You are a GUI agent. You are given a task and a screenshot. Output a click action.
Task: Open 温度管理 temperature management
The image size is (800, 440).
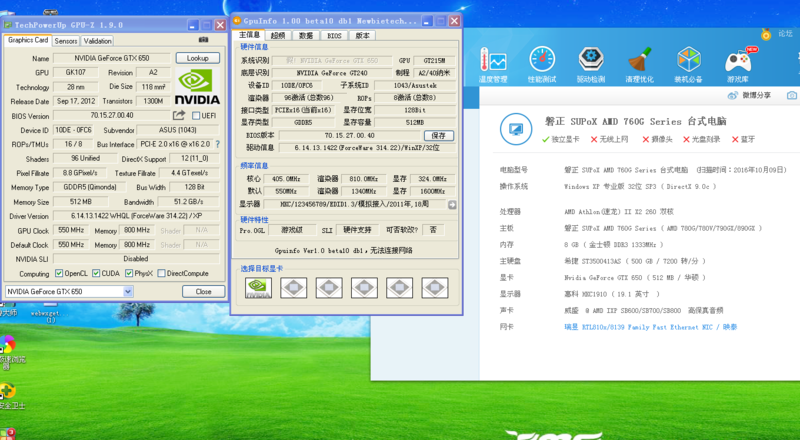pos(493,65)
